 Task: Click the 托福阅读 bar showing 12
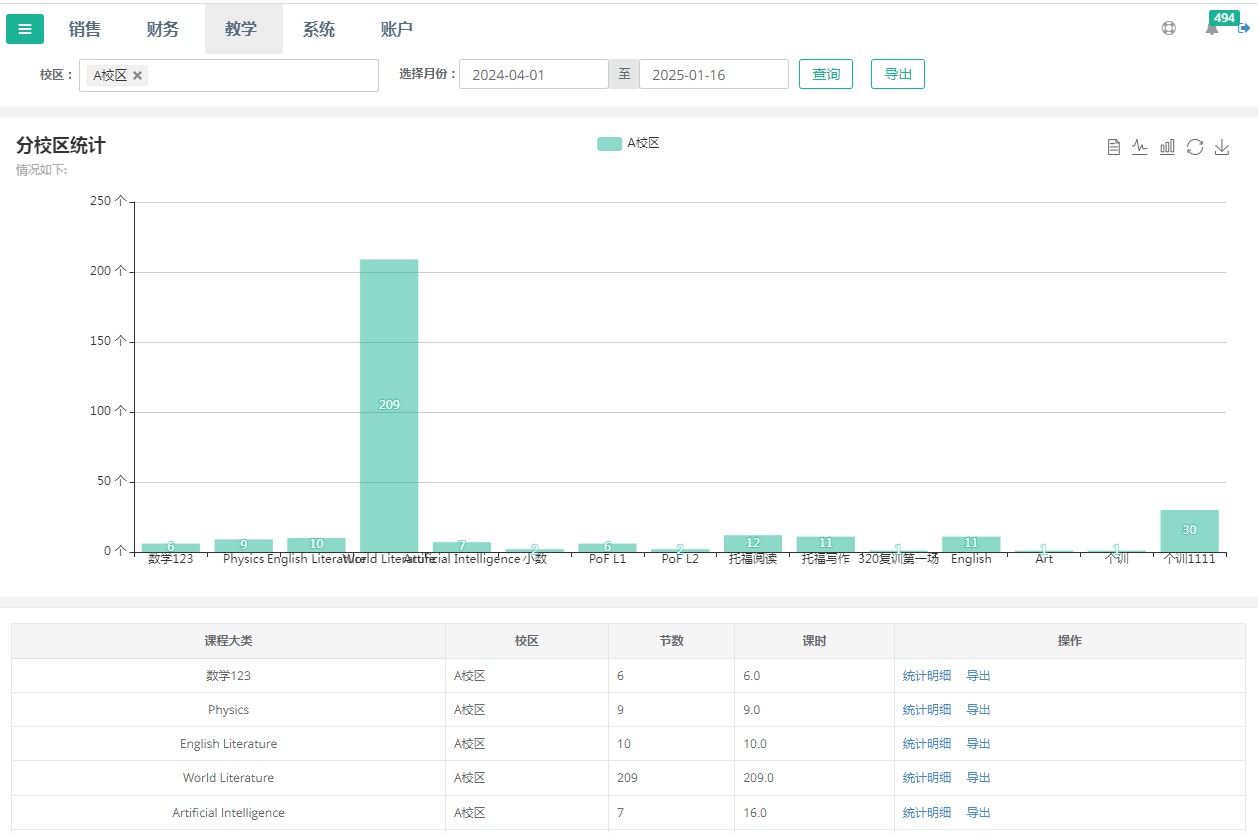click(x=753, y=543)
